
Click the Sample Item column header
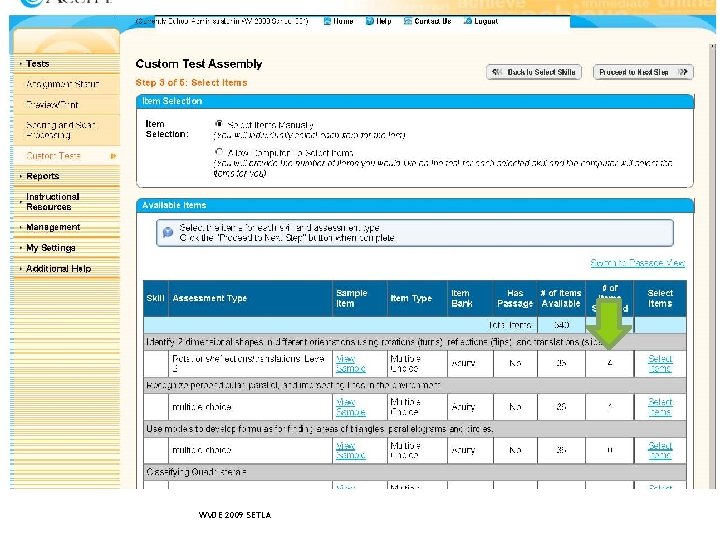coord(360,298)
